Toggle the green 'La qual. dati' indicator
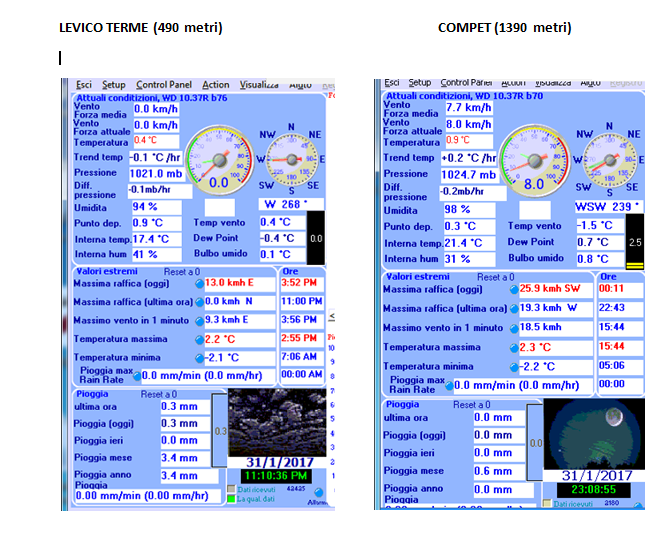The width and height of the screenshot is (670, 540). pyautogui.click(x=233, y=499)
